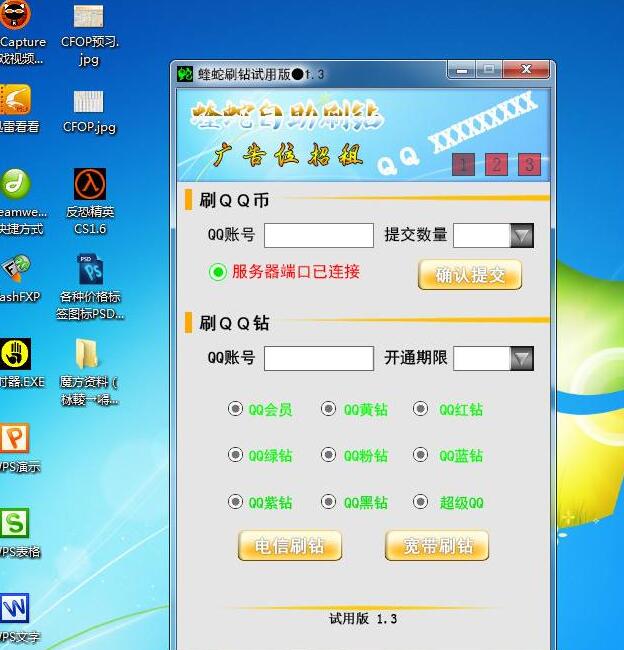Choose the QQ绿钻 radio button

point(235,455)
